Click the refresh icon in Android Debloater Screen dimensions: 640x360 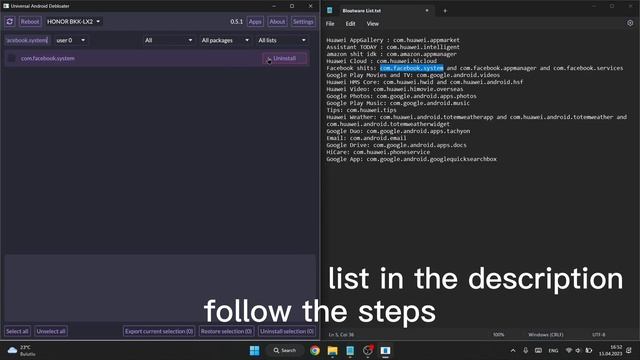[x=10, y=22]
